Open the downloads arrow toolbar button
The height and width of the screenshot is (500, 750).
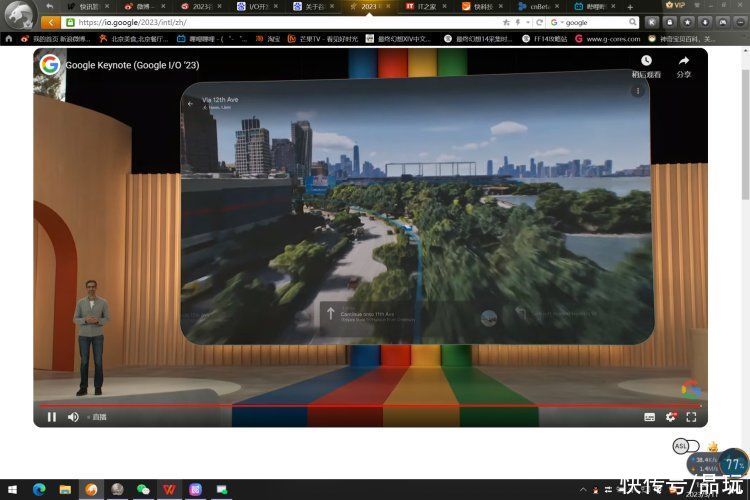[x=705, y=22]
